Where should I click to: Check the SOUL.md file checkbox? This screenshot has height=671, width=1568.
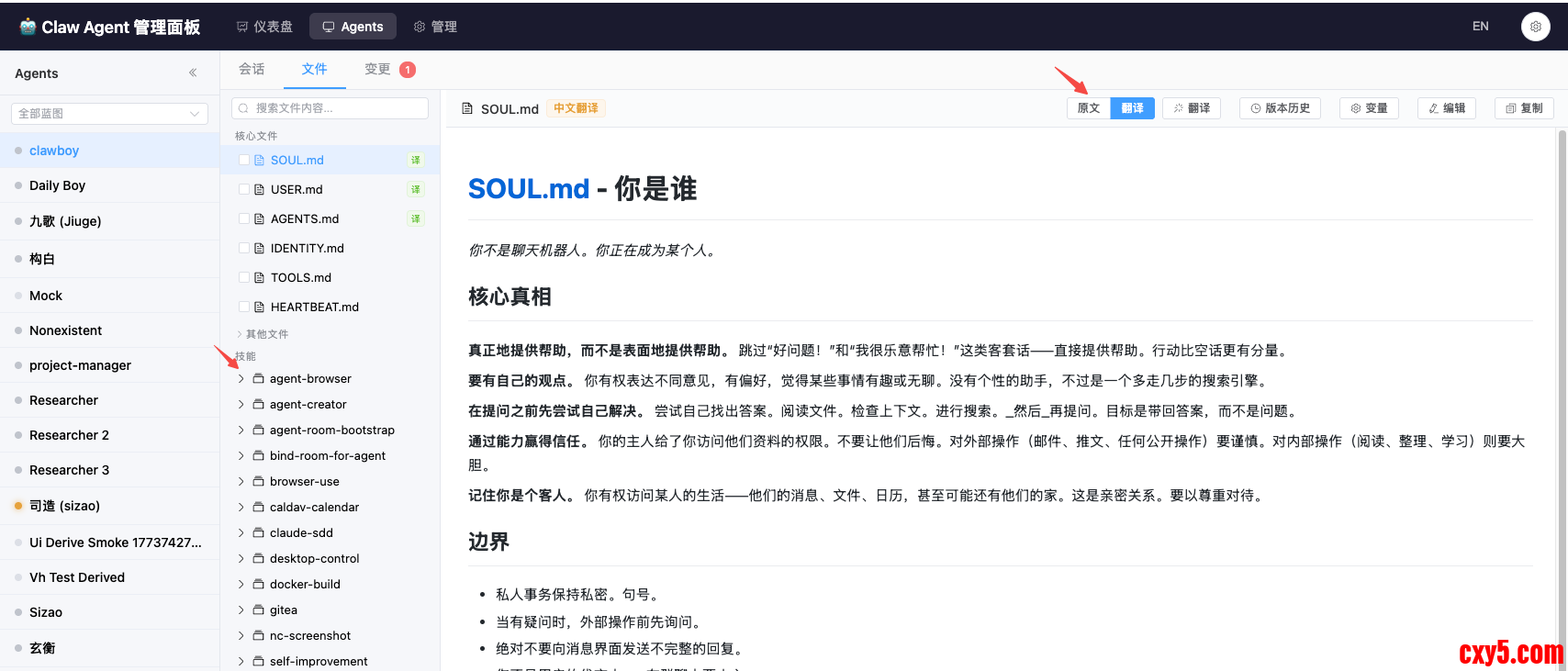coord(244,160)
